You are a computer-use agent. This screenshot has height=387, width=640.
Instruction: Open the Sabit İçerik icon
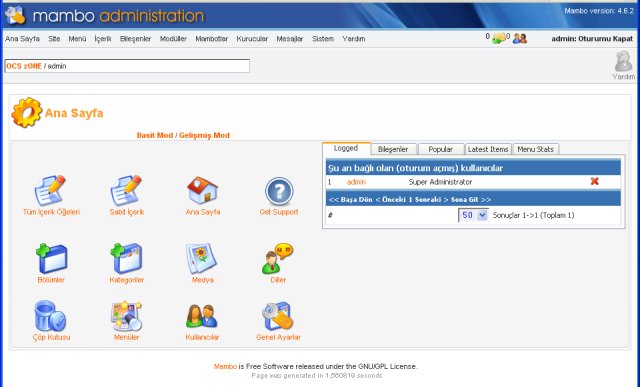[x=126, y=190]
